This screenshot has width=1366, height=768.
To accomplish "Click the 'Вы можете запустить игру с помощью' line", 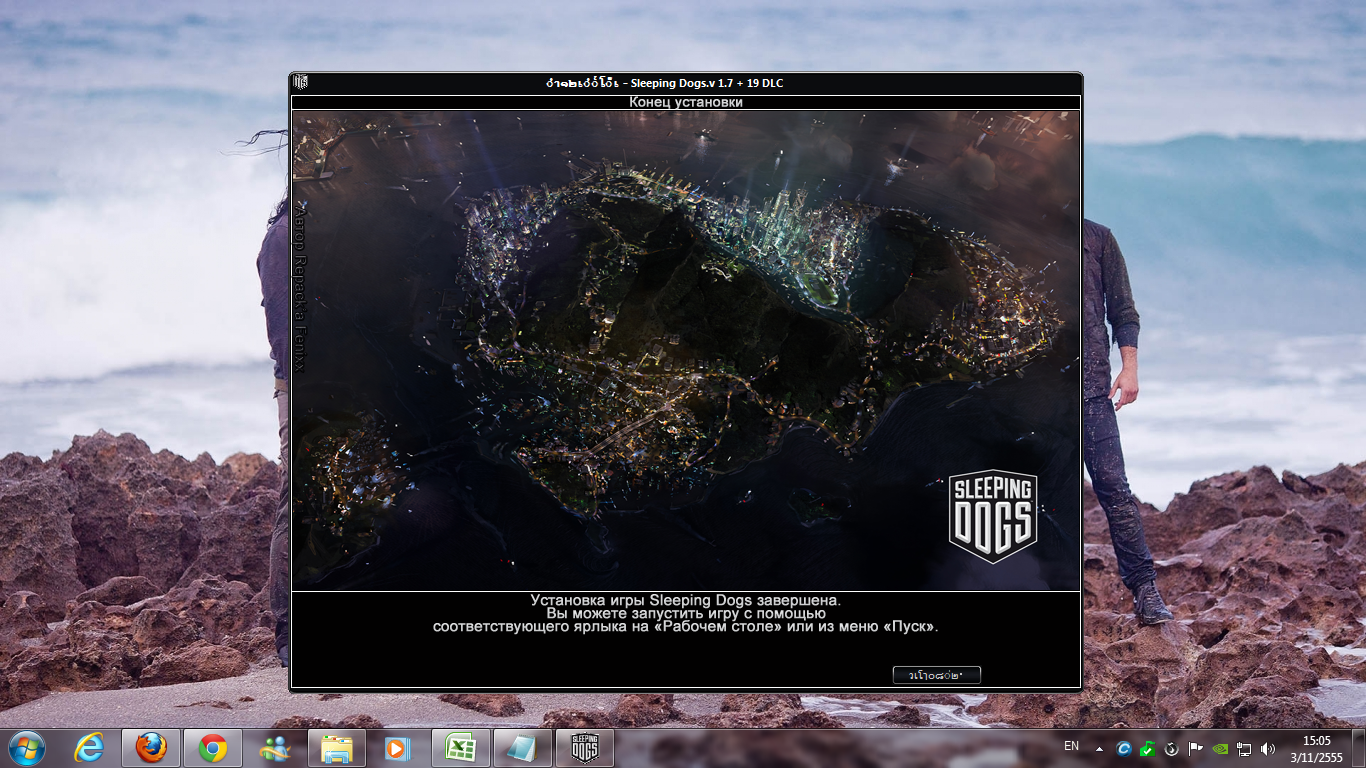I will [686, 613].
